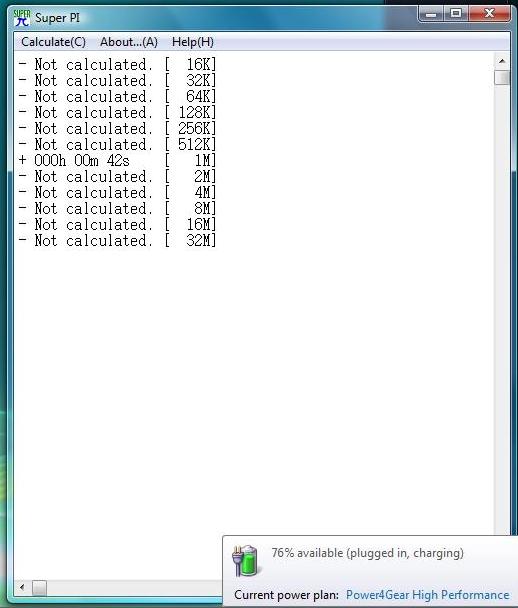This screenshot has height=608, width=518.
Task: Select the 4M not calculated row
Action: [x=117, y=193]
